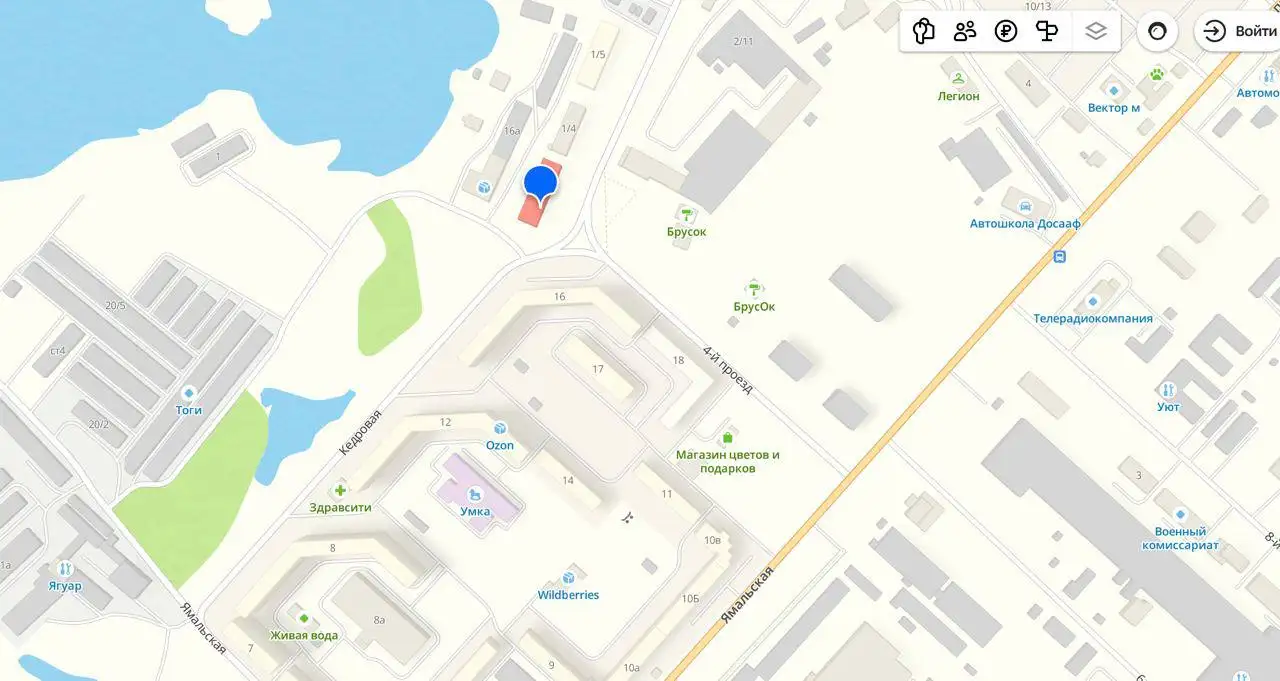Open the Магазин цветов и подарков label
This screenshot has width=1280, height=681.
(727, 461)
